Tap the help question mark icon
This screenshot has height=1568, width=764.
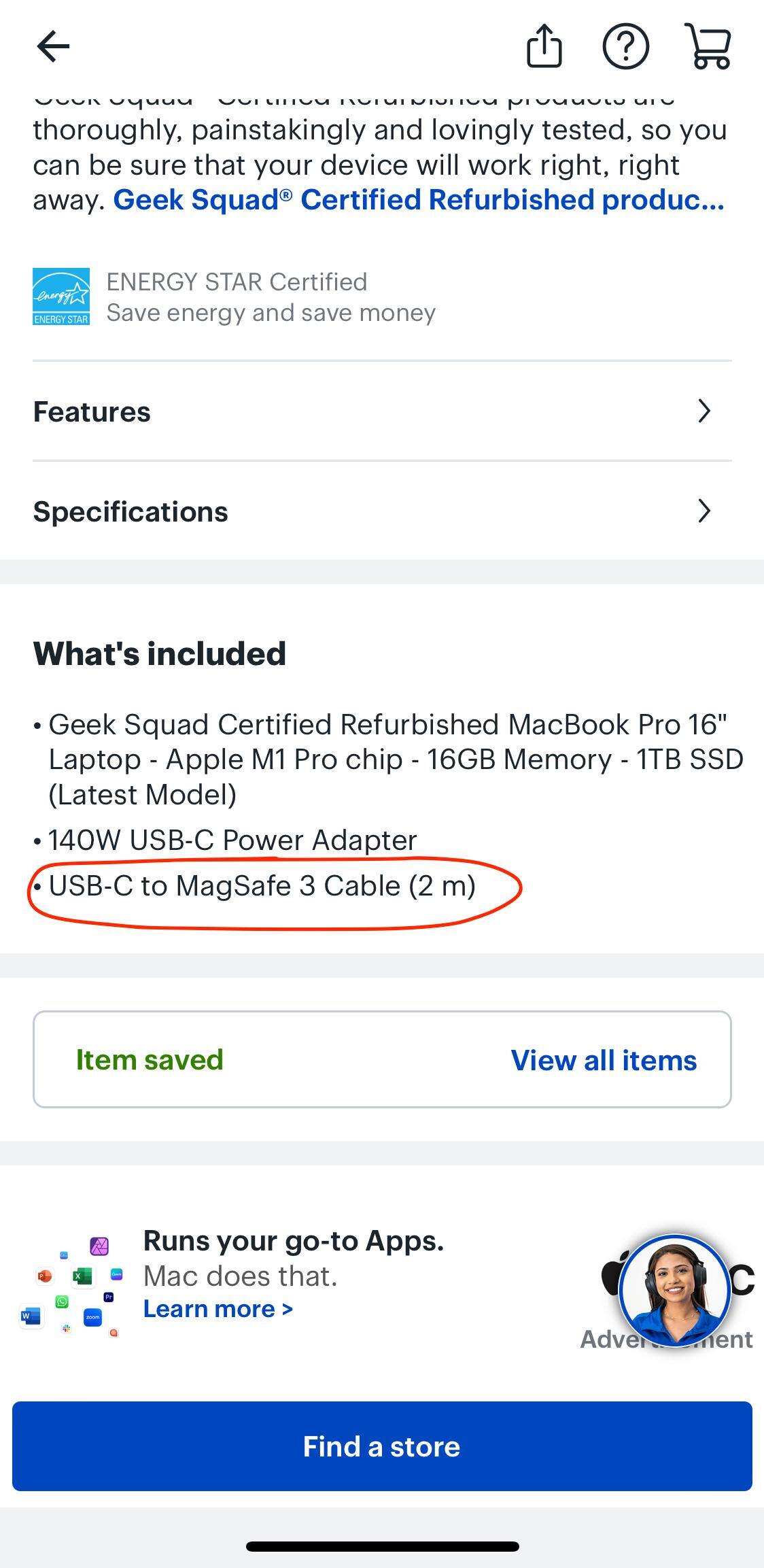point(625,46)
